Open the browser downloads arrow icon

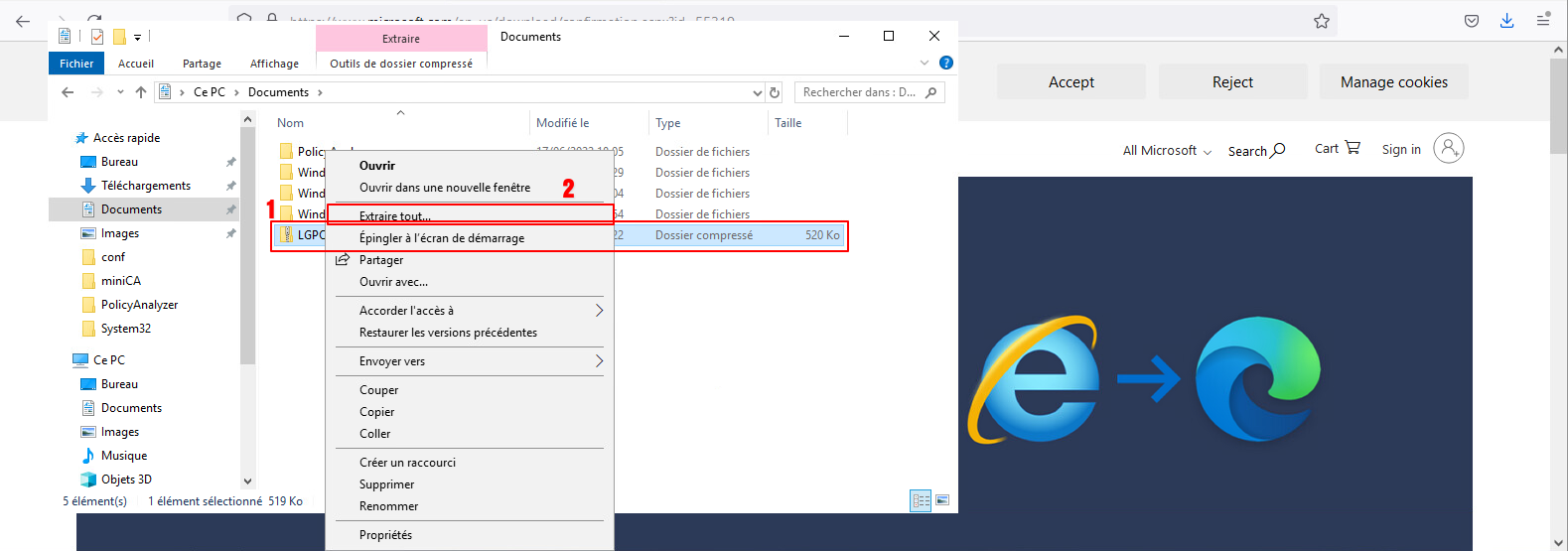1506,21
